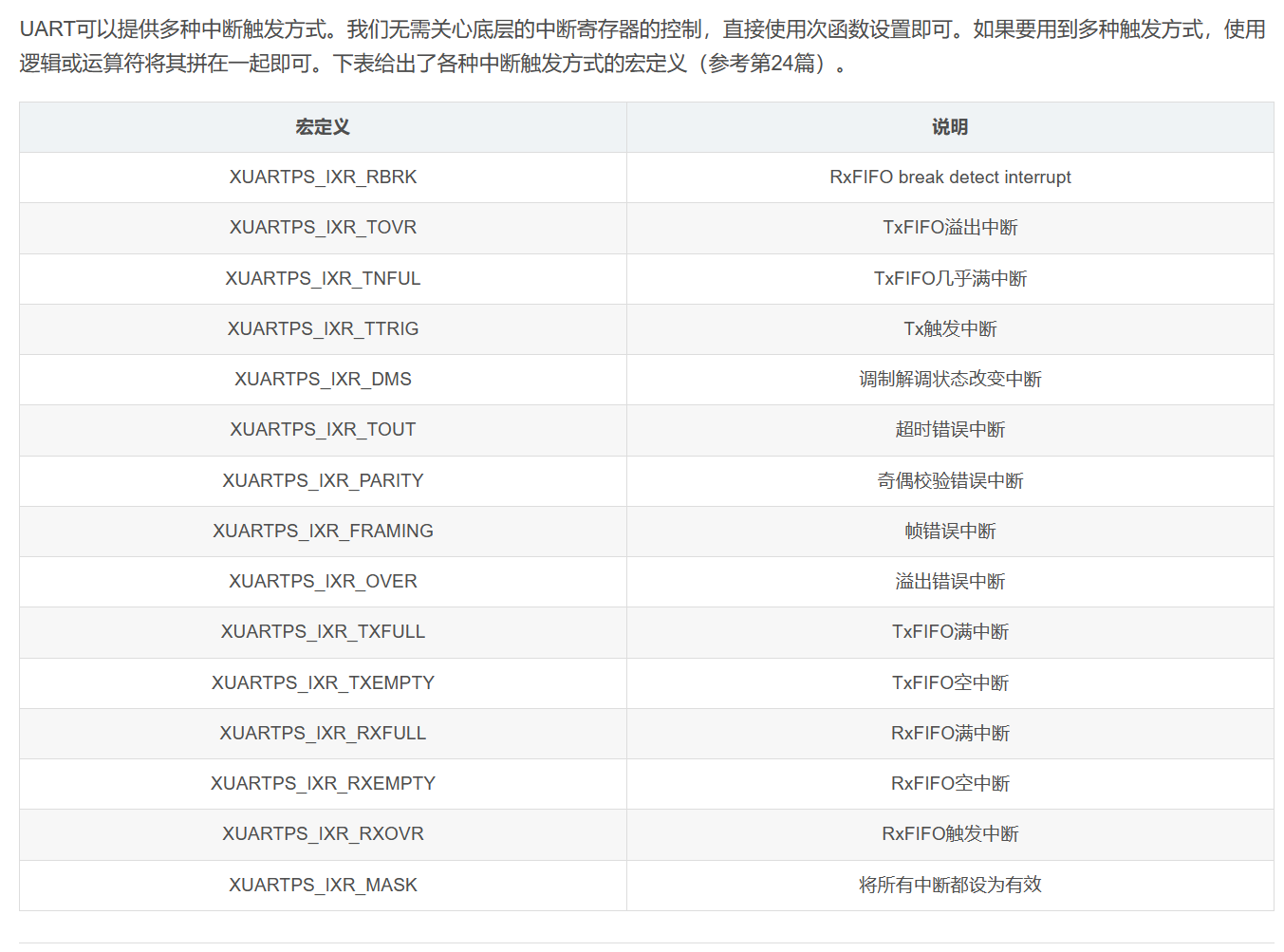This screenshot has width=1284, height=952.
Task: Click the RxFIFO满中断 description
Action: pos(950,734)
